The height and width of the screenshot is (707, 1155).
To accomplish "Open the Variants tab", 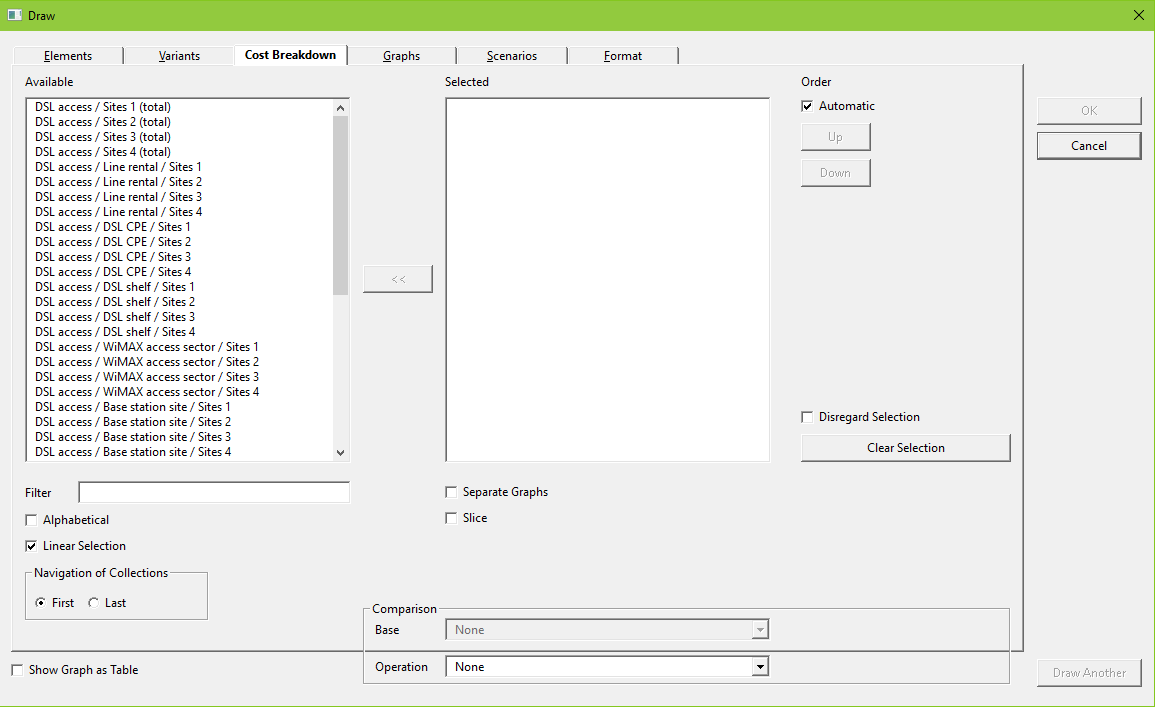I will tap(179, 56).
